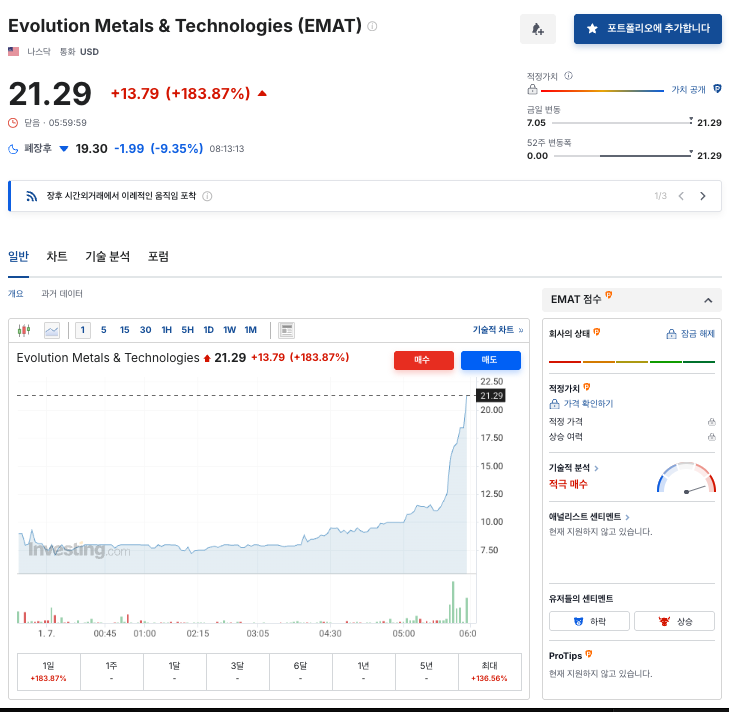
Task: Select the 6달 period range
Action: click(x=300, y=672)
